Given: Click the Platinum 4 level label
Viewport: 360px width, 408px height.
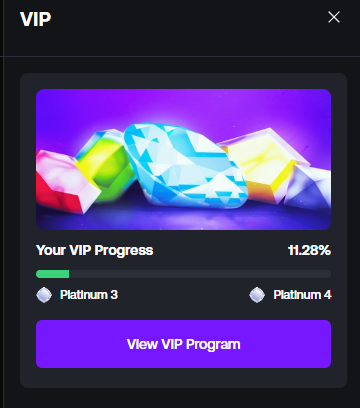Looking at the screenshot, I should [x=302, y=295].
